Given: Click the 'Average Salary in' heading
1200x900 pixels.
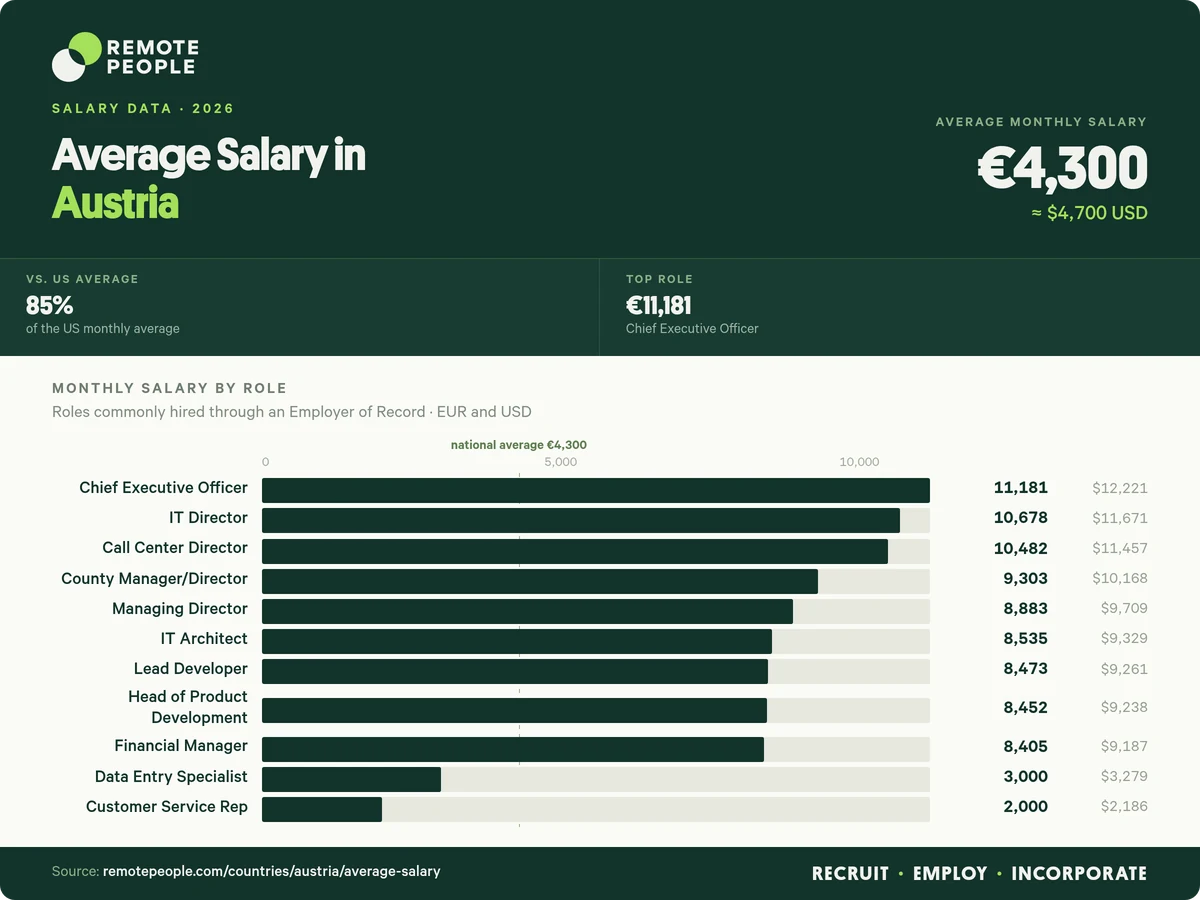Looking at the screenshot, I should [x=209, y=156].
